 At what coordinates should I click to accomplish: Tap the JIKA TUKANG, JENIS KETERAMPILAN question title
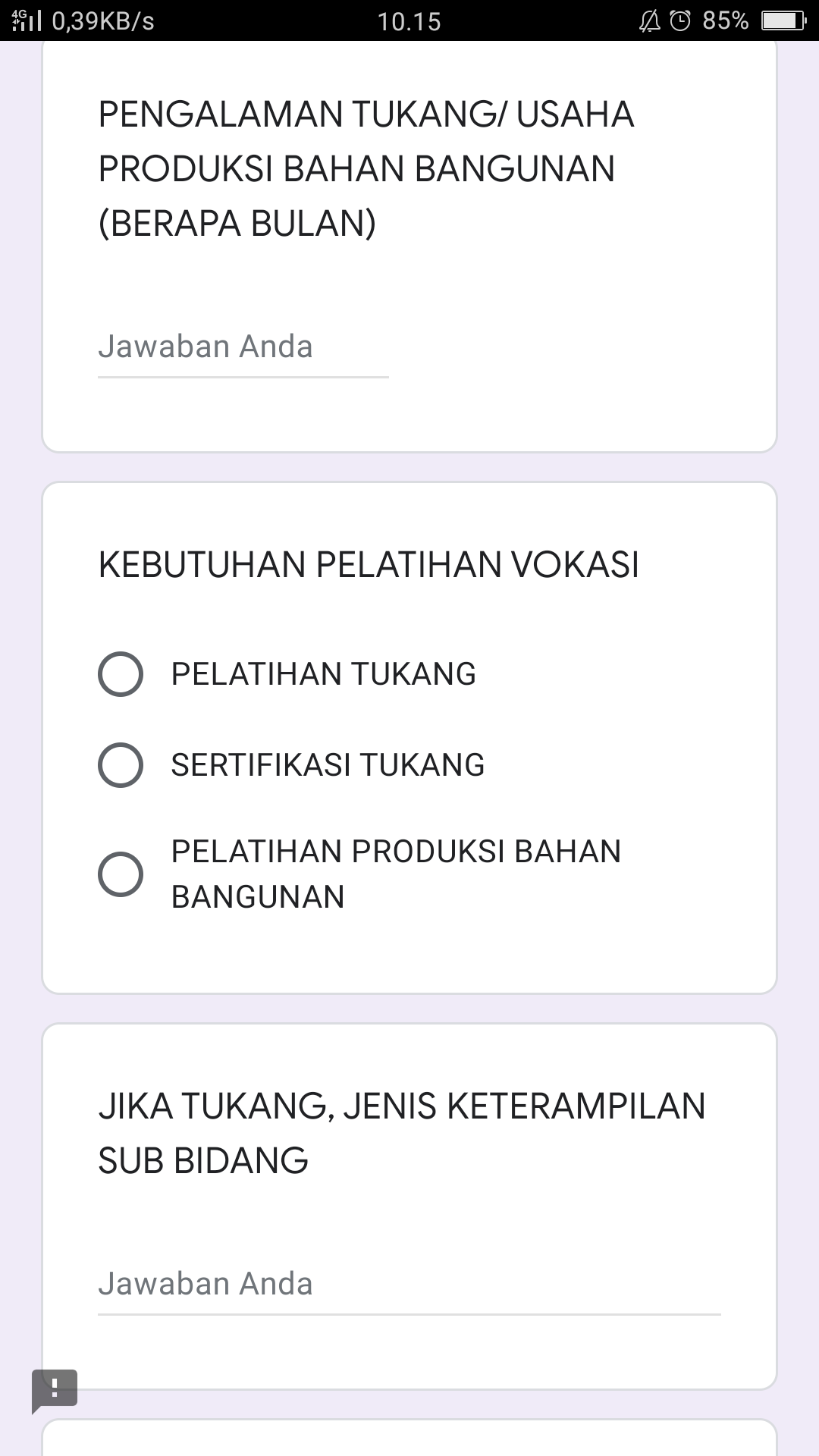(401, 1133)
